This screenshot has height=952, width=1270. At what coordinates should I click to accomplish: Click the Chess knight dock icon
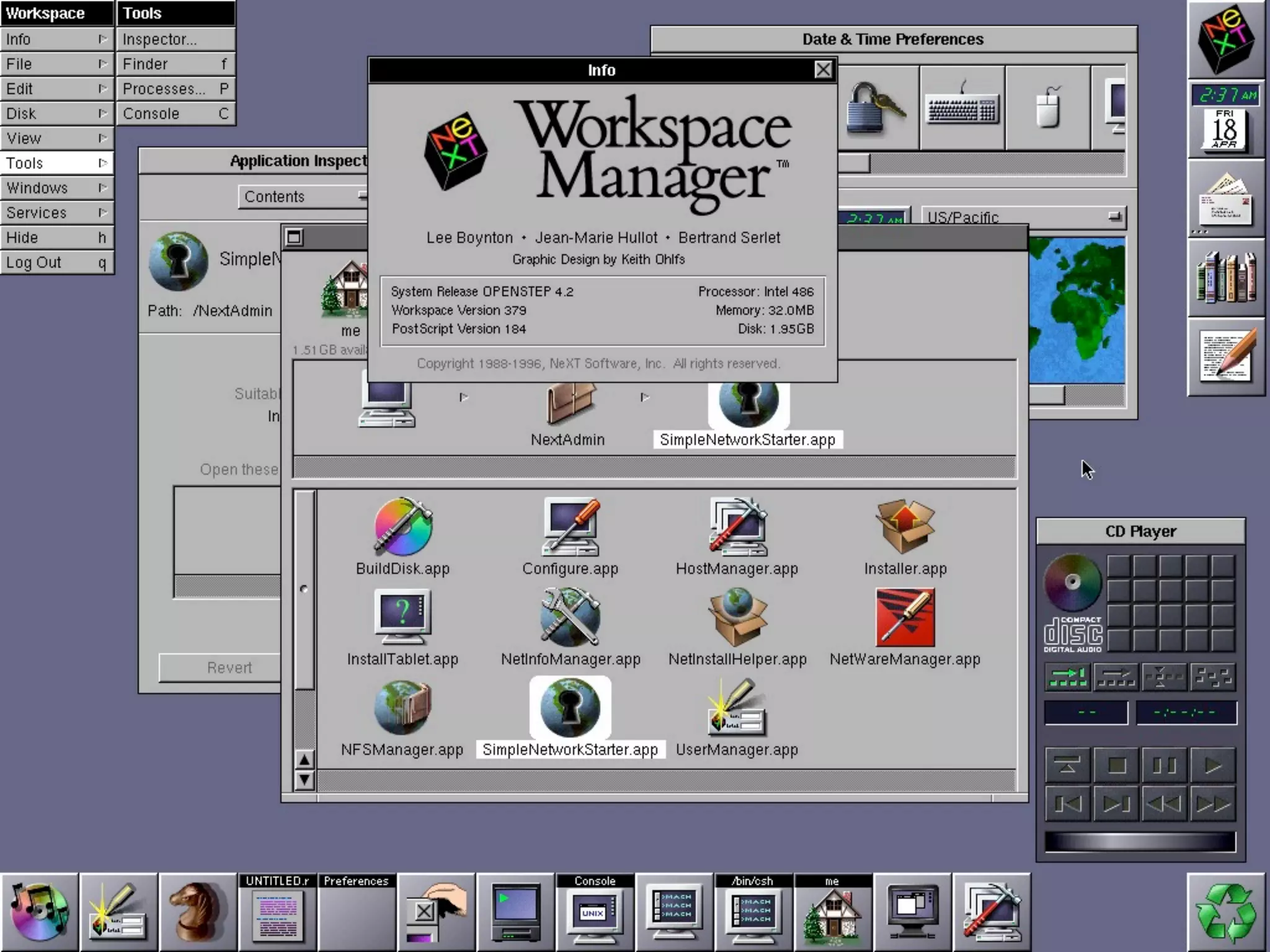[198, 912]
